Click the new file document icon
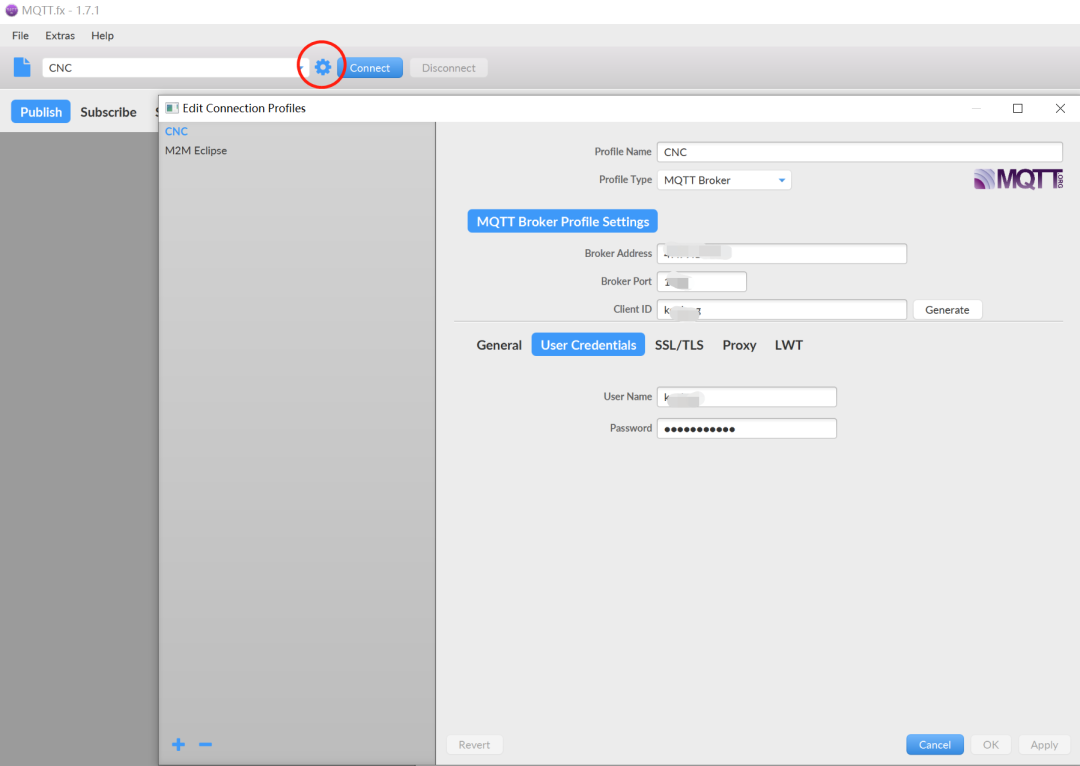This screenshot has height=766, width=1080. [x=22, y=67]
